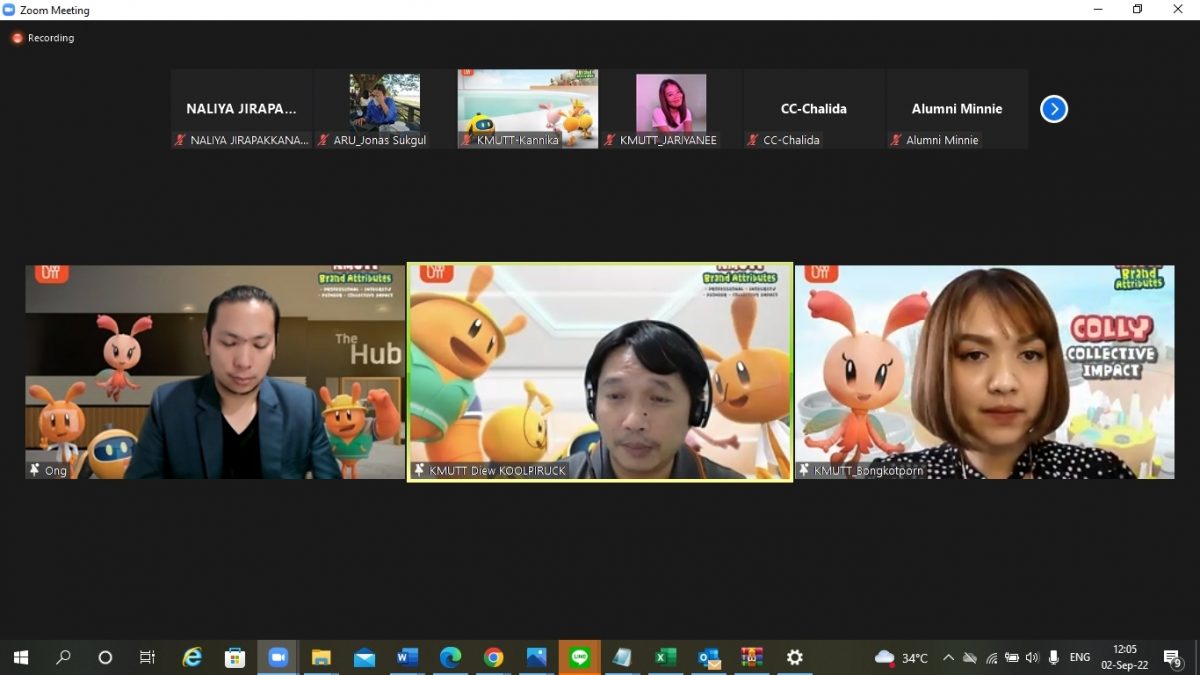This screenshot has height=675, width=1200.
Task: Select Alumni Minnie participant tile
Action: pos(957,109)
